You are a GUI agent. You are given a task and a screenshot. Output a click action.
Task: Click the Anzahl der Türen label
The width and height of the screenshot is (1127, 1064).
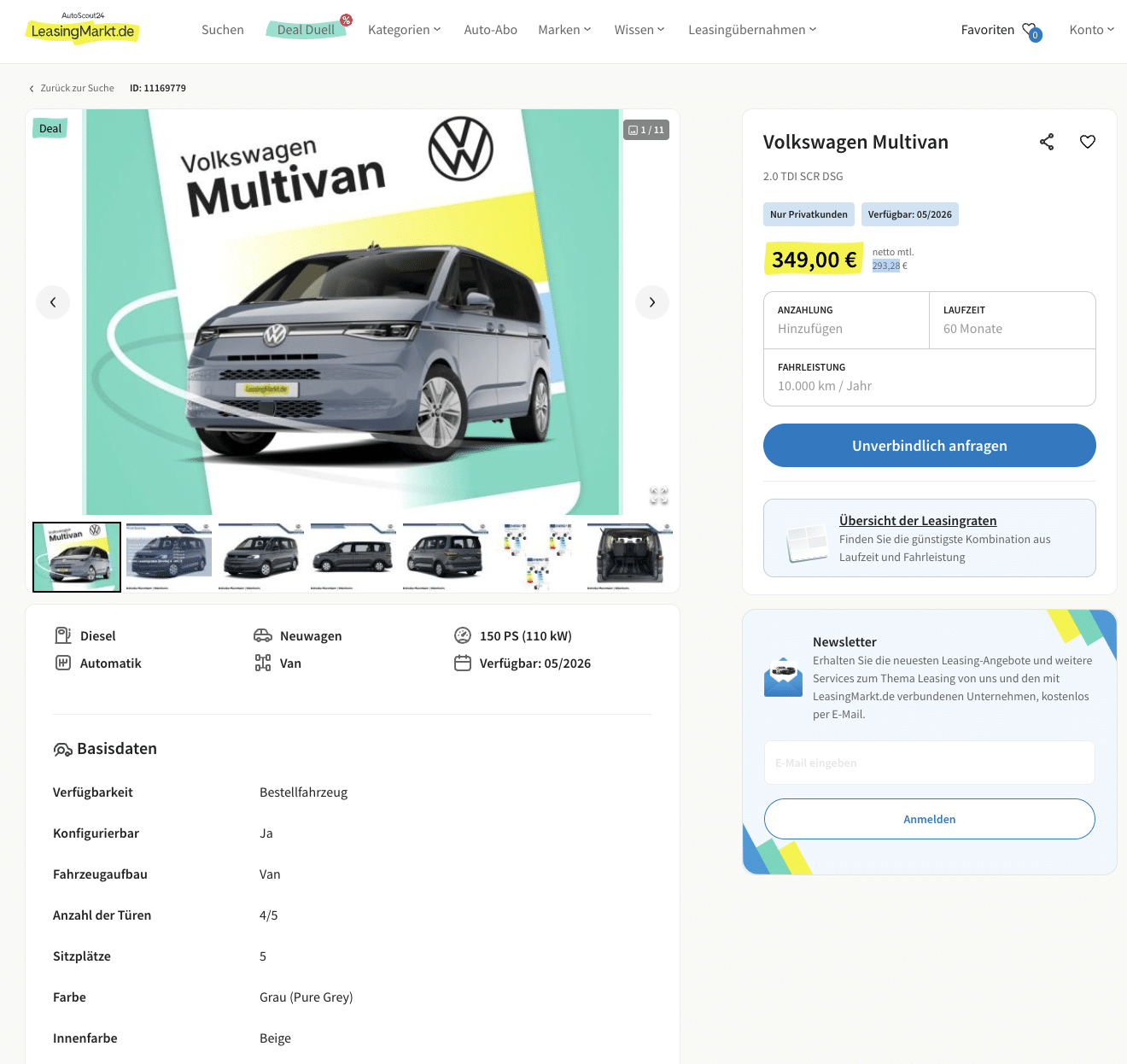pos(102,915)
